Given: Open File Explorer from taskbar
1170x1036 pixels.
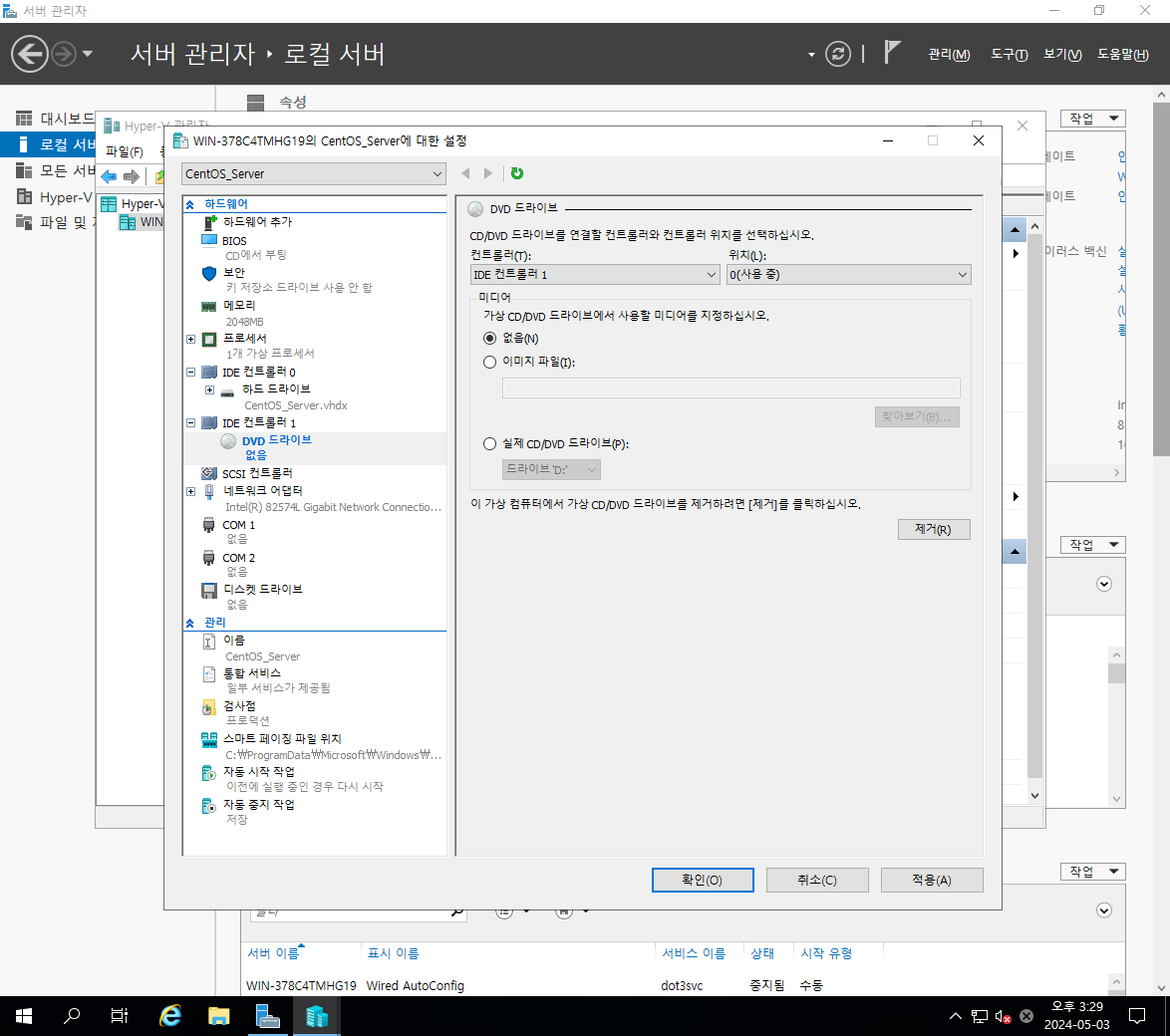Looking at the screenshot, I should tap(218, 1016).
